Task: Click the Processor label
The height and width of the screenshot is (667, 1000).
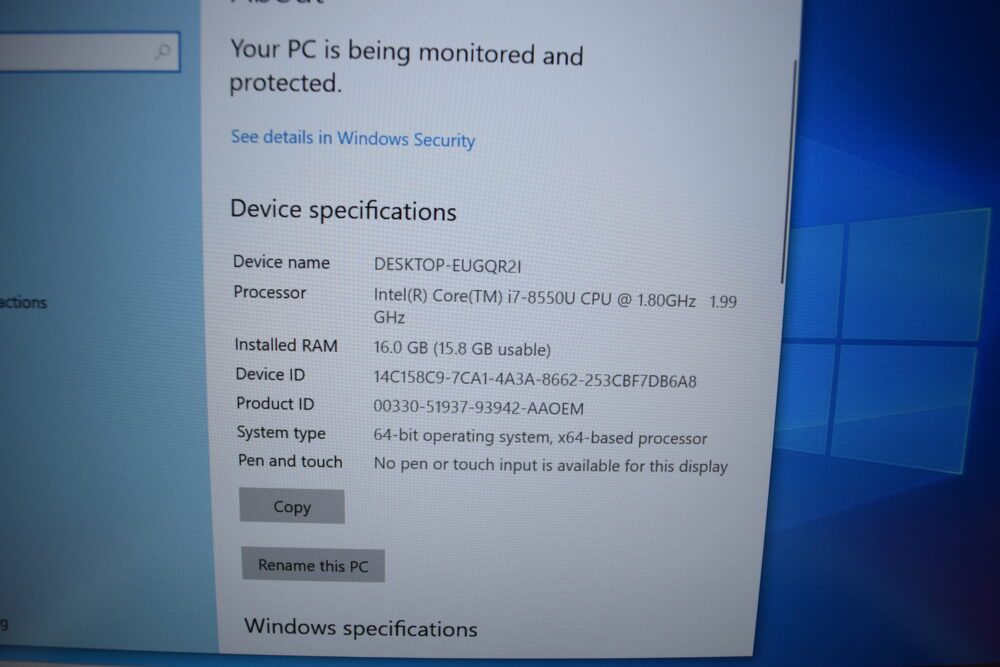Action: click(270, 292)
